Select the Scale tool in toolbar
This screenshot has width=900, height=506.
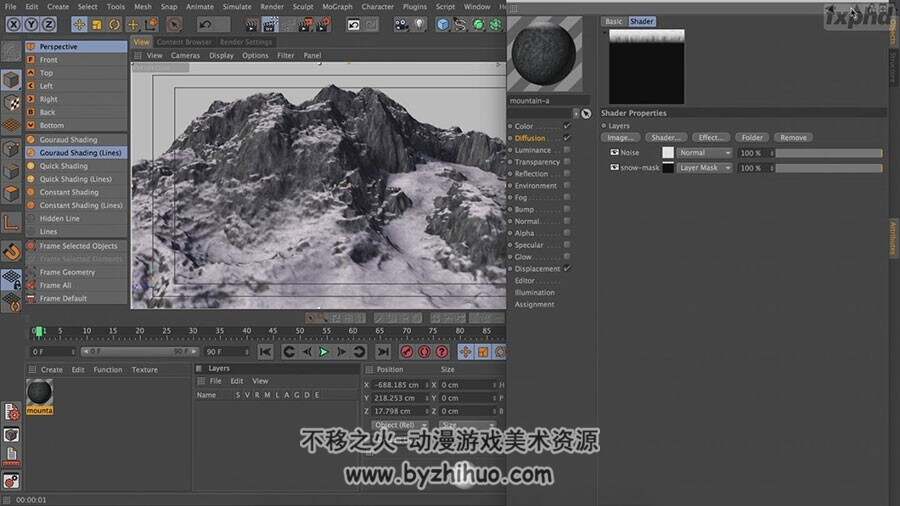97,24
